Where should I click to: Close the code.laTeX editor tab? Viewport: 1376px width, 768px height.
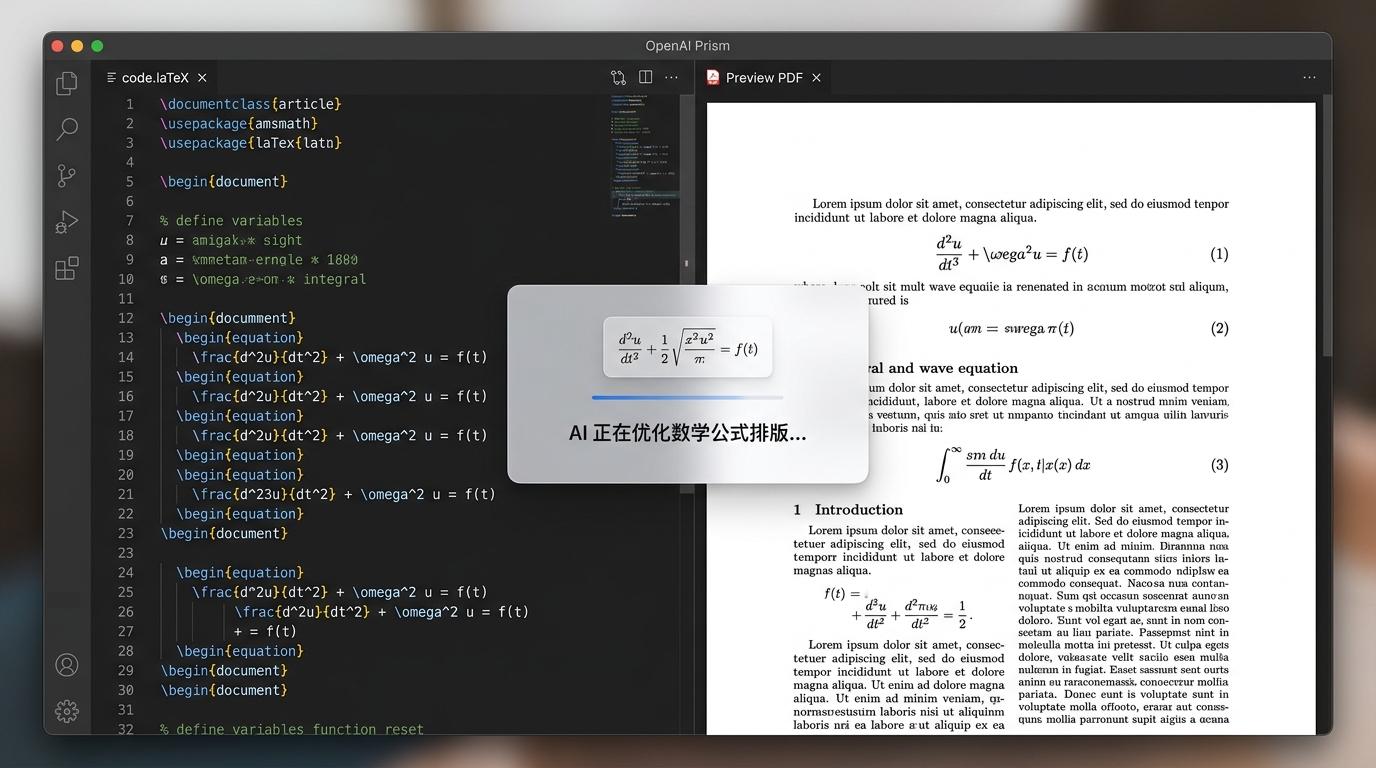point(202,77)
